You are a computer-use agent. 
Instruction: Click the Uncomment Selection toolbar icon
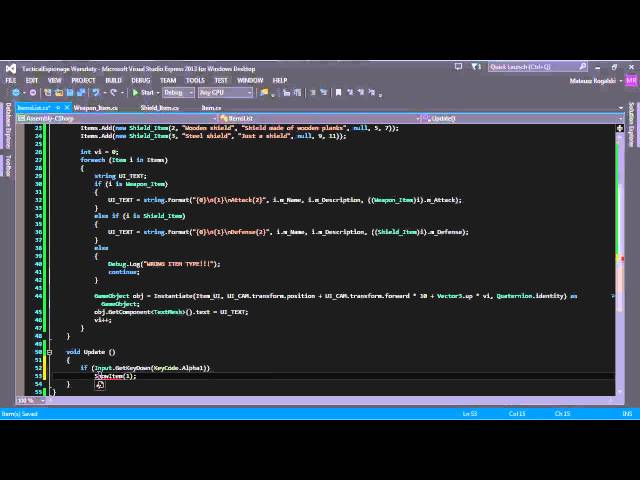[x=324, y=93]
